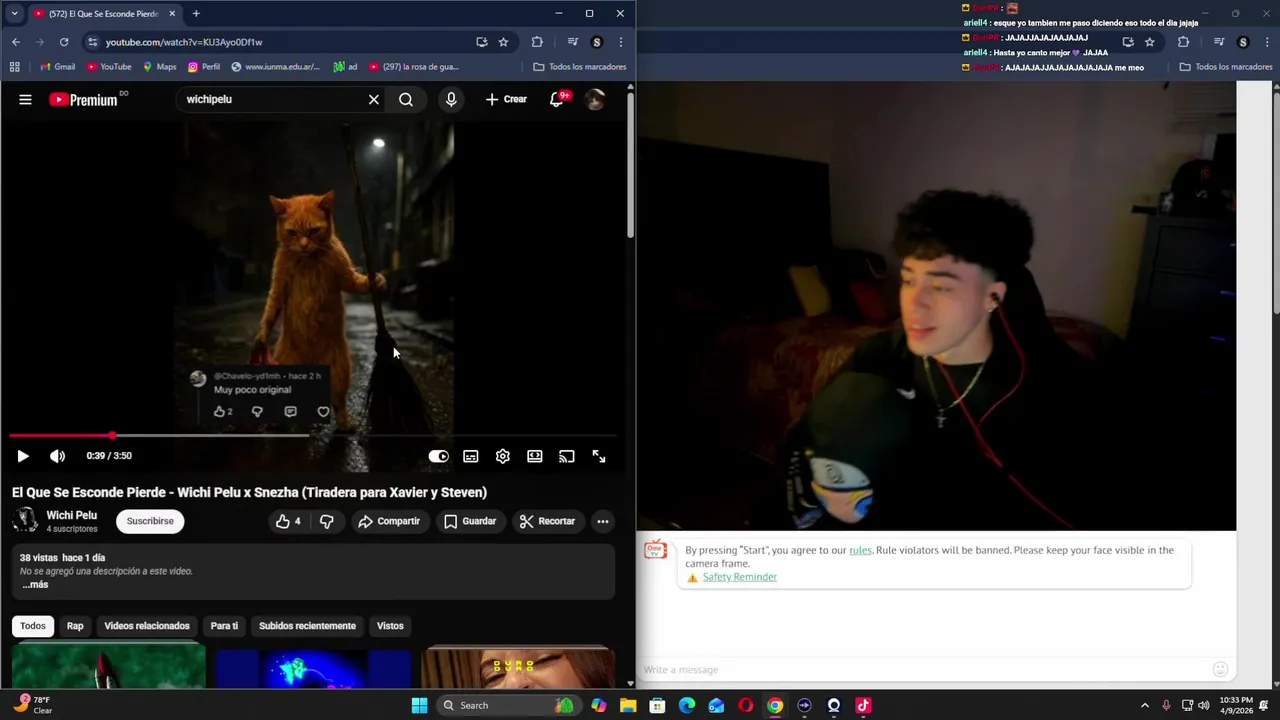Select the Vistos chip
Screen dimensions: 1280x720
pyautogui.click(x=390, y=626)
